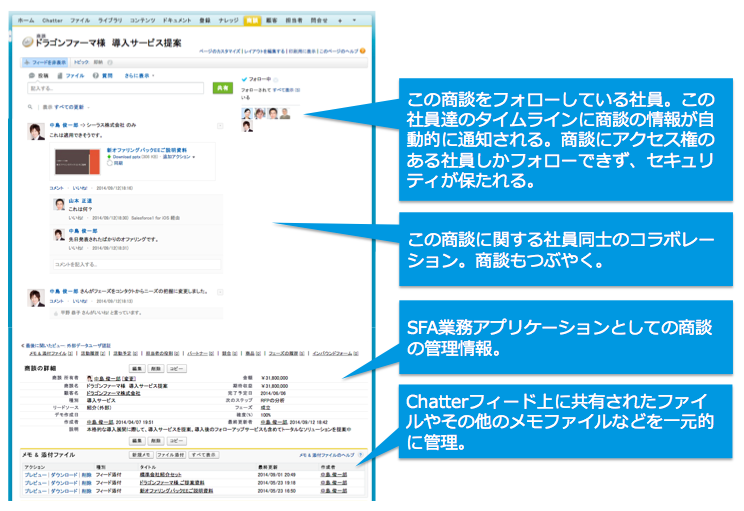Open the presentation file thumbnail preview
The width and height of the screenshot is (744, 511).
coord(77,162)
